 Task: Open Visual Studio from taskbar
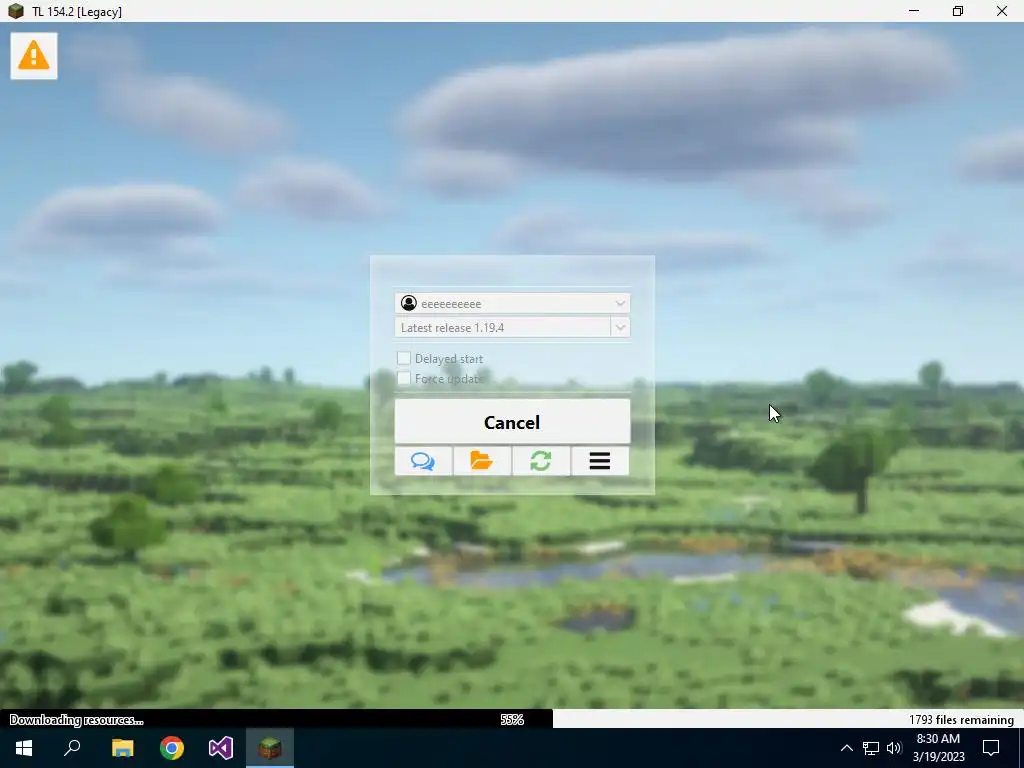[x=221, y=748]
